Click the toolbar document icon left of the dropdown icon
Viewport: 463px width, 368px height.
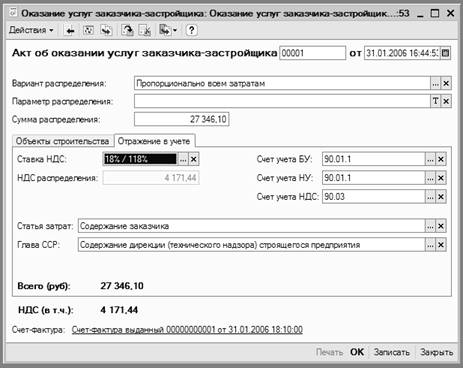click(145, 31)
